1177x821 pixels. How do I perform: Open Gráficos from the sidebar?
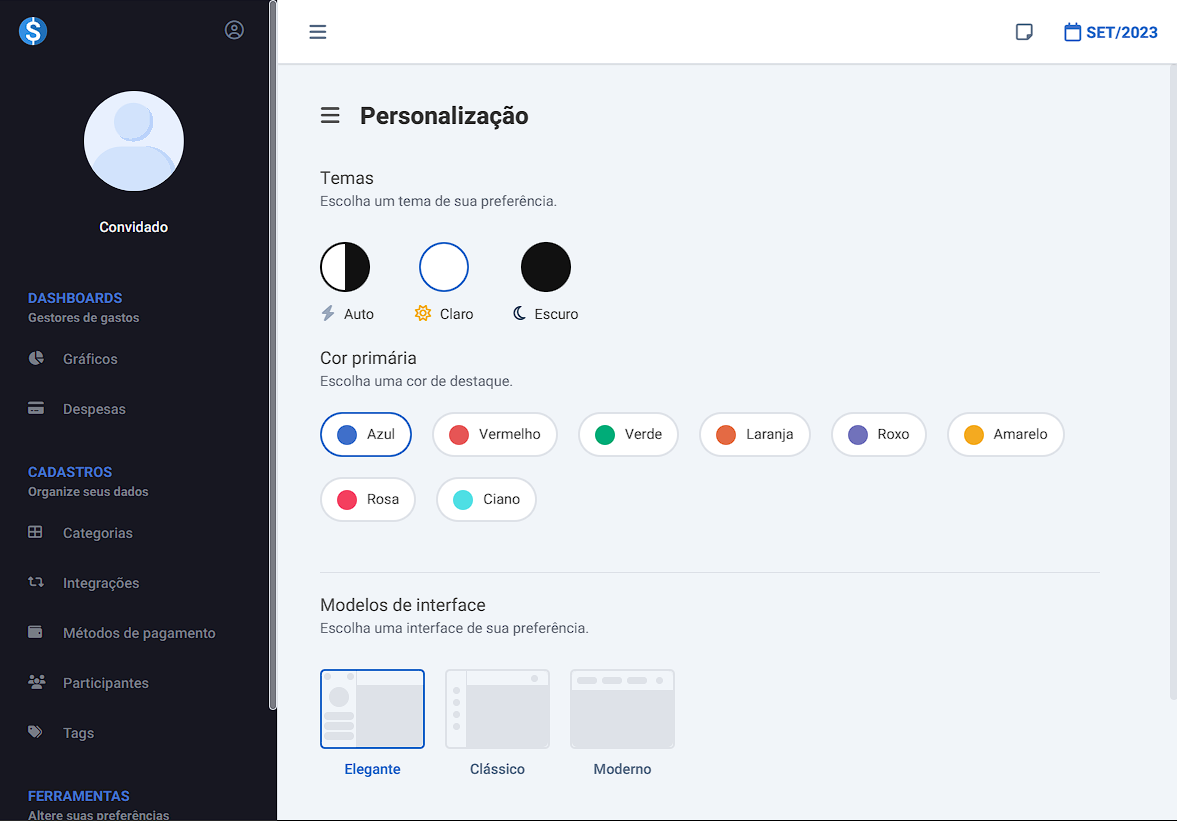[x=90, y=359]
